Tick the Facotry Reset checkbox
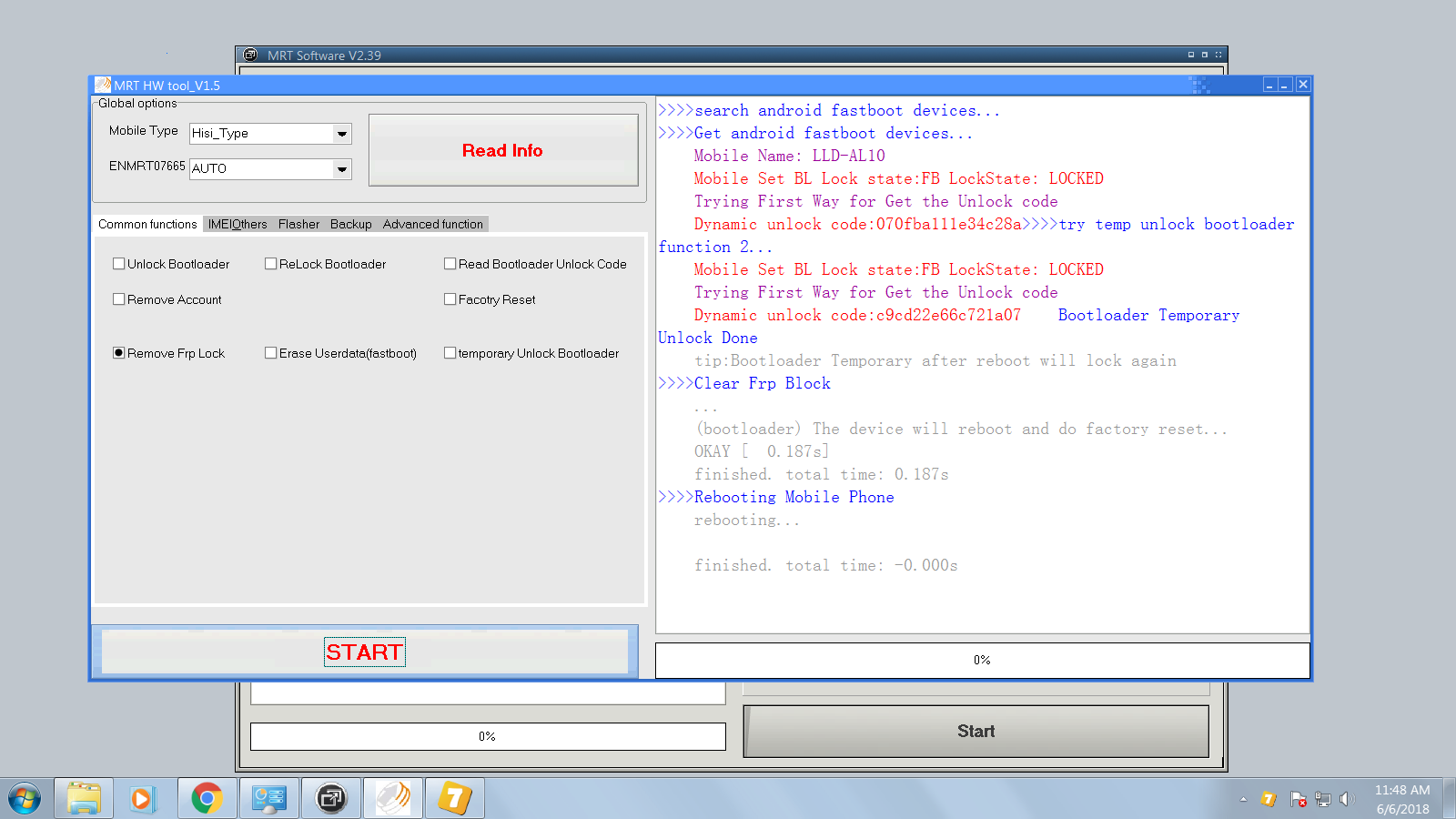Screen dimensions: 1456x819 450,299
